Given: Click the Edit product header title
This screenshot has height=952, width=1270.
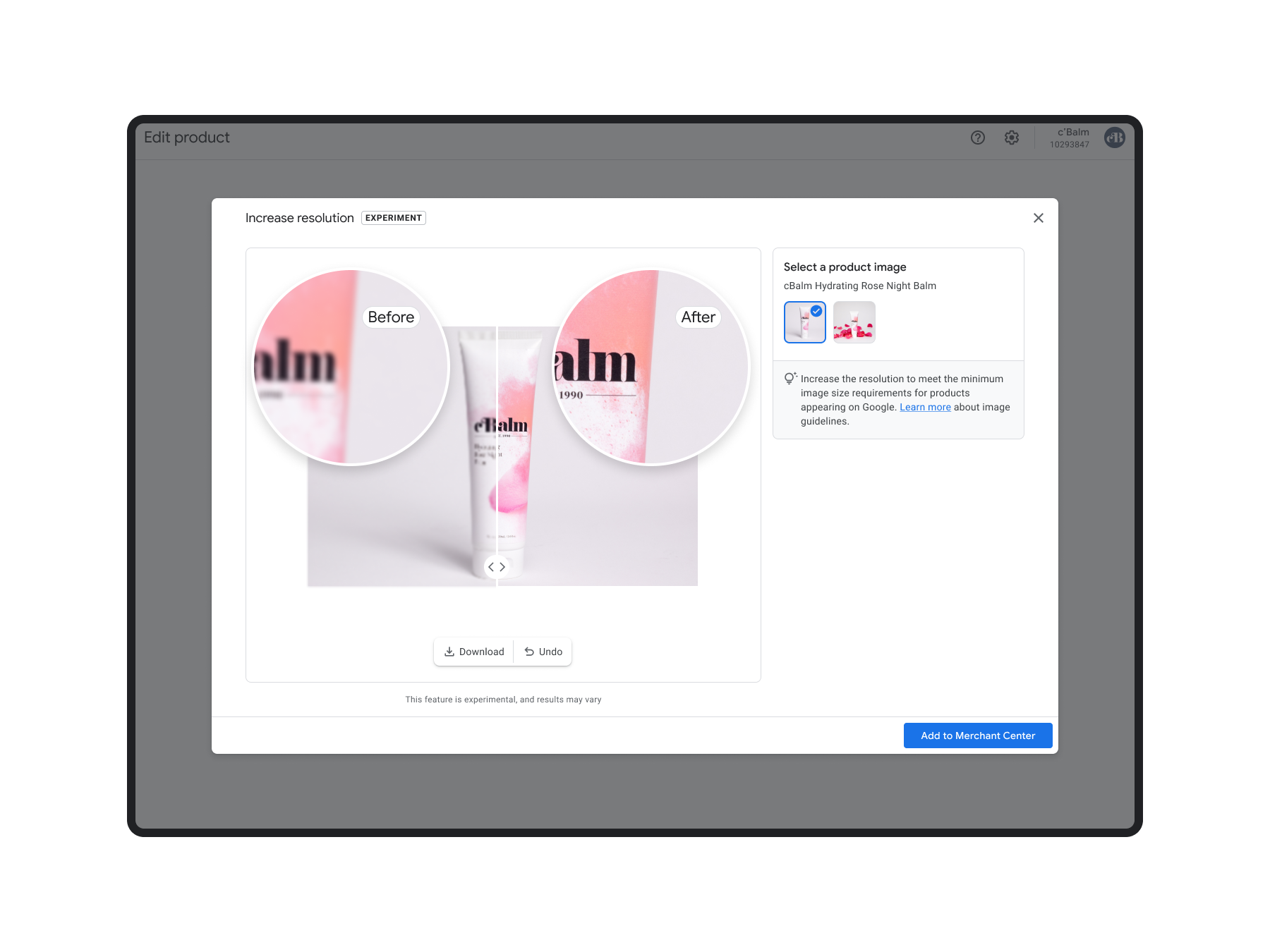Looking at the screenshot, I should coord(187,137).
